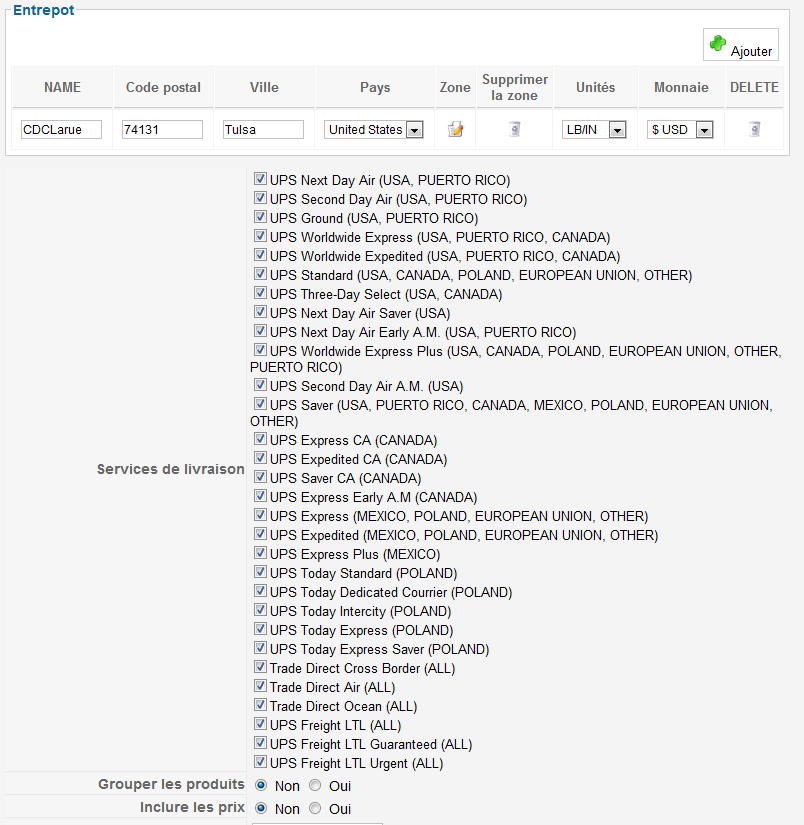This screenshot has height=825, width=804.
Task: Select Oui for Grouper les produits
Action: point(315,786)
